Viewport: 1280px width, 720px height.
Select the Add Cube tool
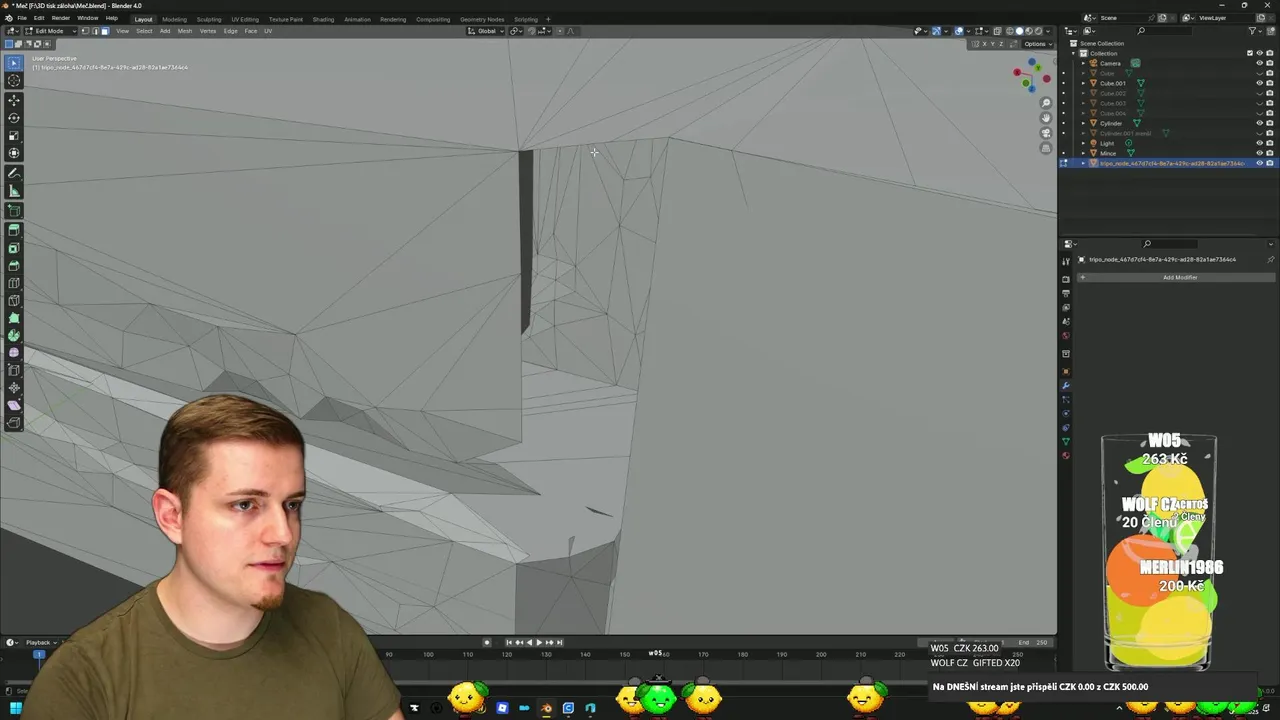(x=14, y=210)
